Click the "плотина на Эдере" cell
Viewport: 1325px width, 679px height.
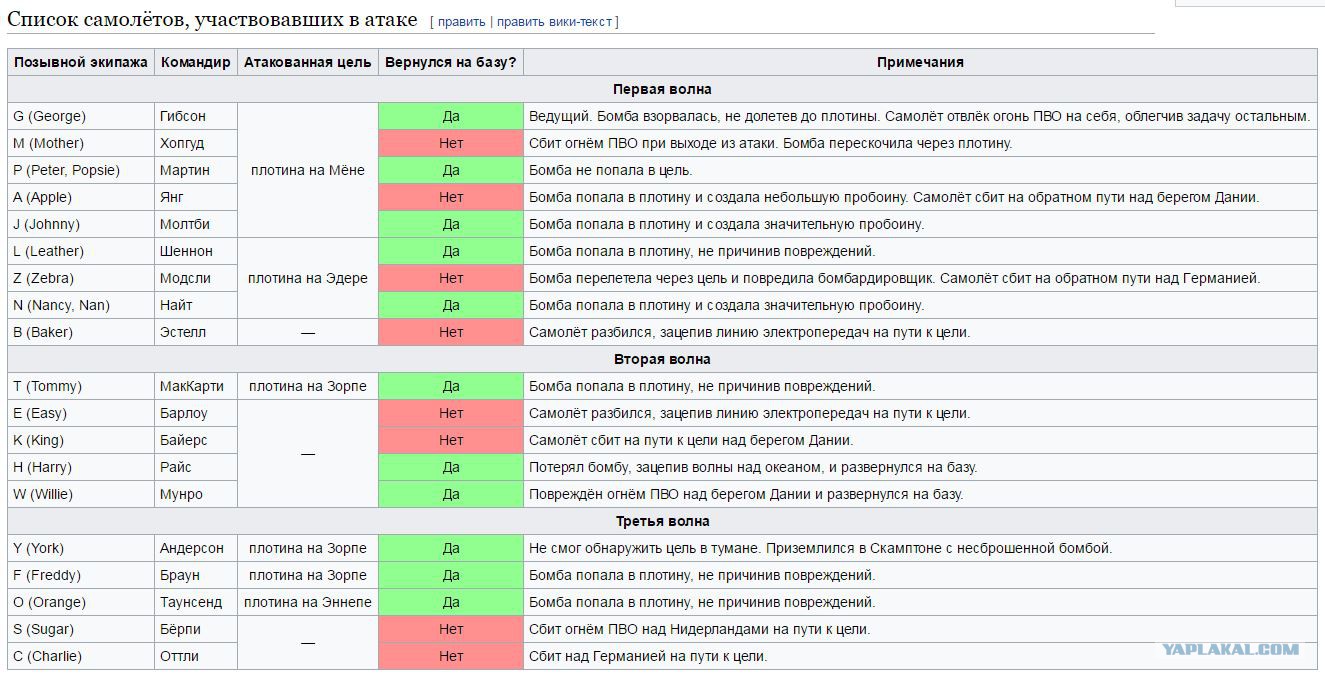[x=308, y=278]
